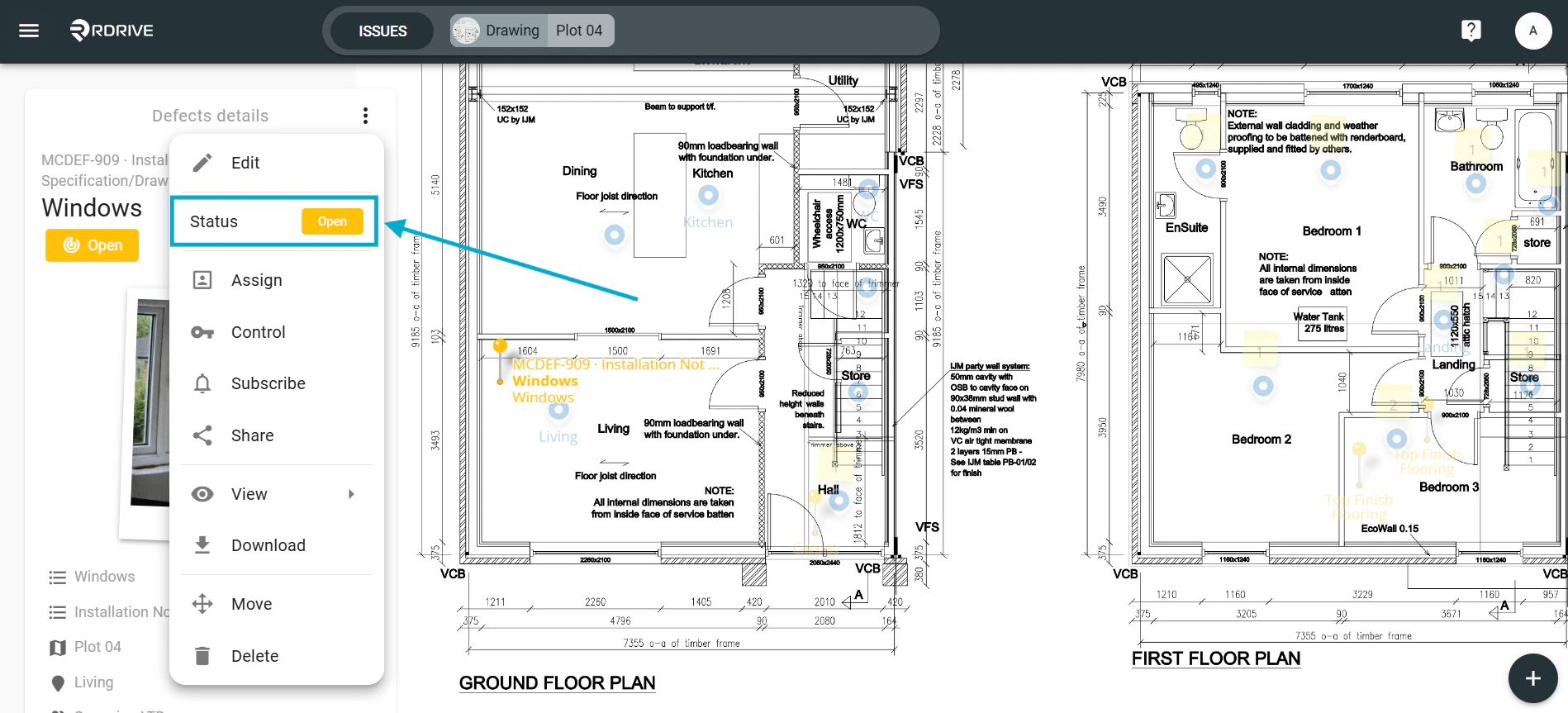Click the Defects details heading
The width and height of the screenshot is (1568, 713).
211,116
